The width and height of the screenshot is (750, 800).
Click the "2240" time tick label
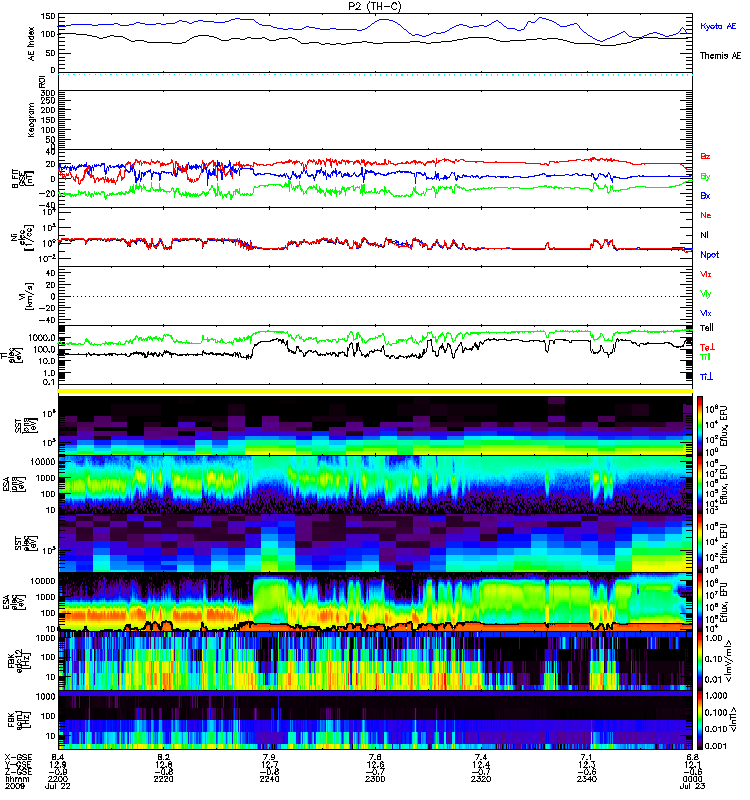point(269,779)
